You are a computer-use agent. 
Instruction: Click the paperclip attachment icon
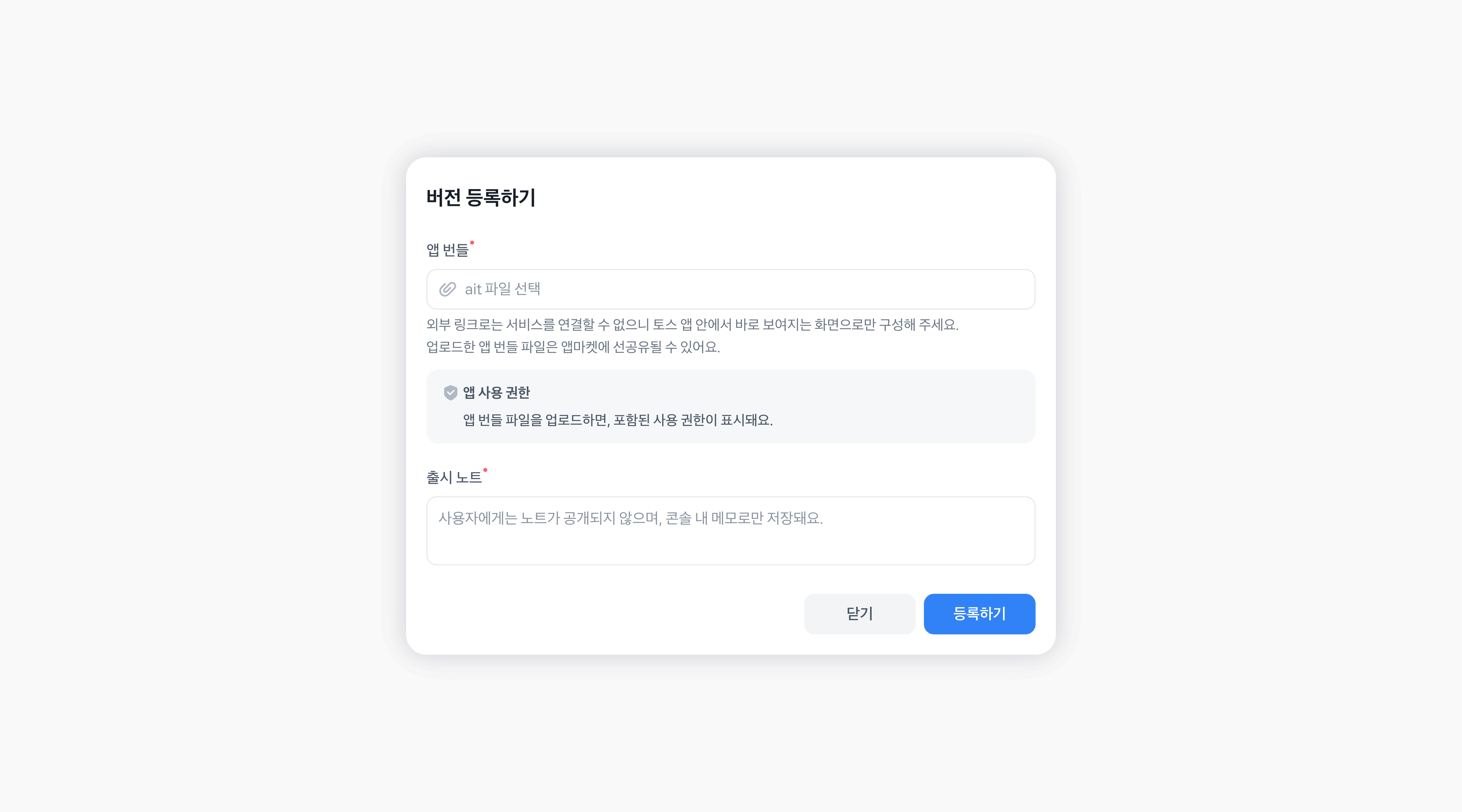pos(447,289)
